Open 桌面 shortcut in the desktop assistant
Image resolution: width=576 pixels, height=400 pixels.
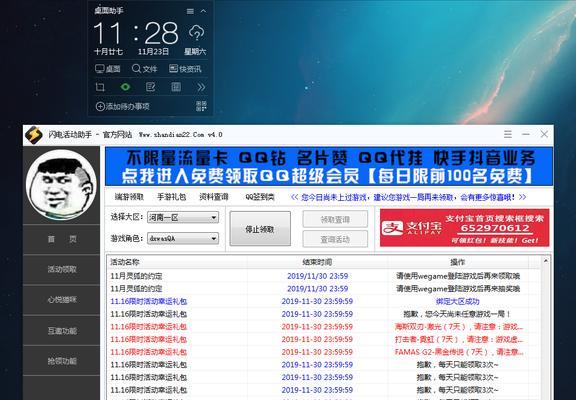click(x=108, y=69)
